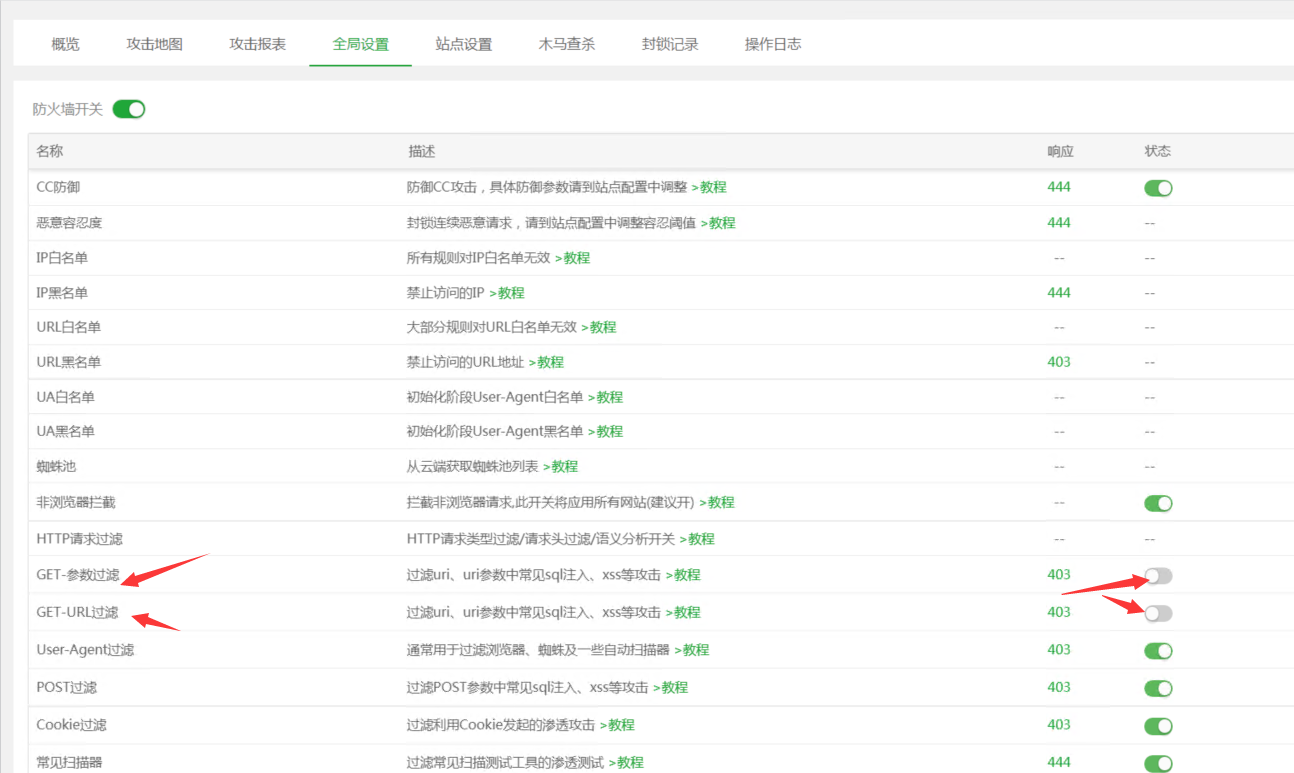Open the 教程 link for CC防御
This screenshot has width=1294, height=773.
click(x=709, y=187)
